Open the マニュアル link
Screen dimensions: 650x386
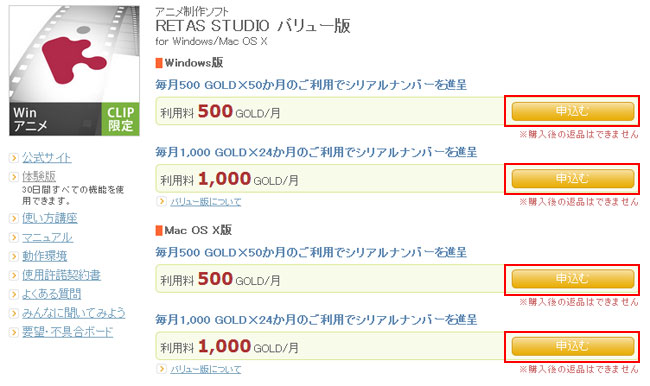[x=47, y=237]
